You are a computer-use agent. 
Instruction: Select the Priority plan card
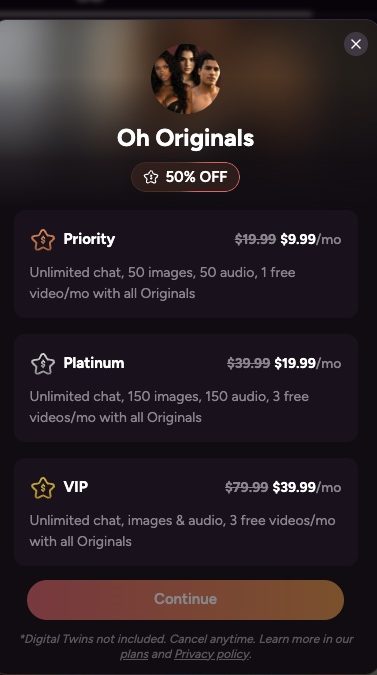tap(186, 264)
